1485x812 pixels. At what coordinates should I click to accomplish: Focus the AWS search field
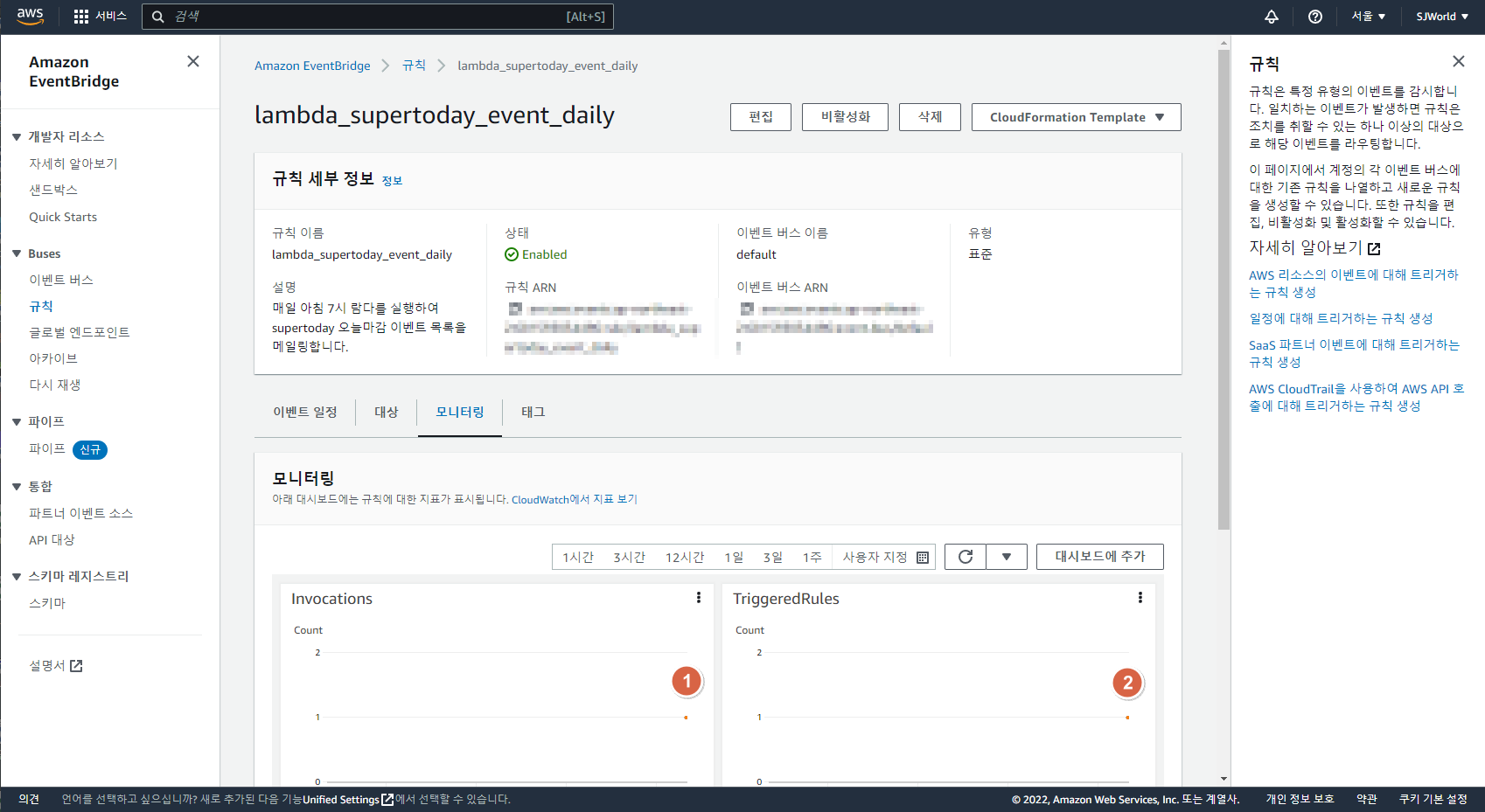pyautogui.click(x=378, y=17)
